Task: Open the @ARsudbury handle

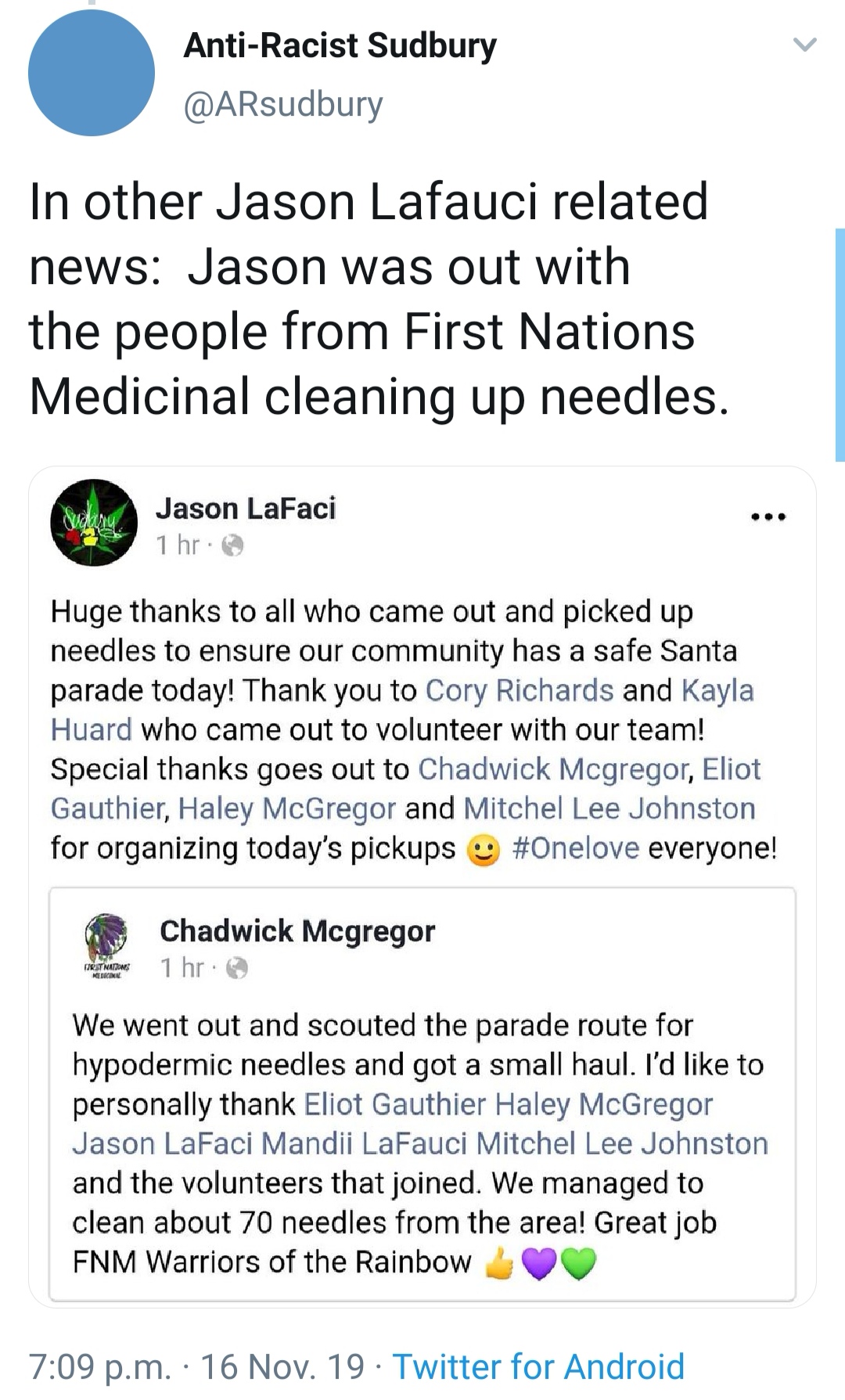Action: point(282,104)
